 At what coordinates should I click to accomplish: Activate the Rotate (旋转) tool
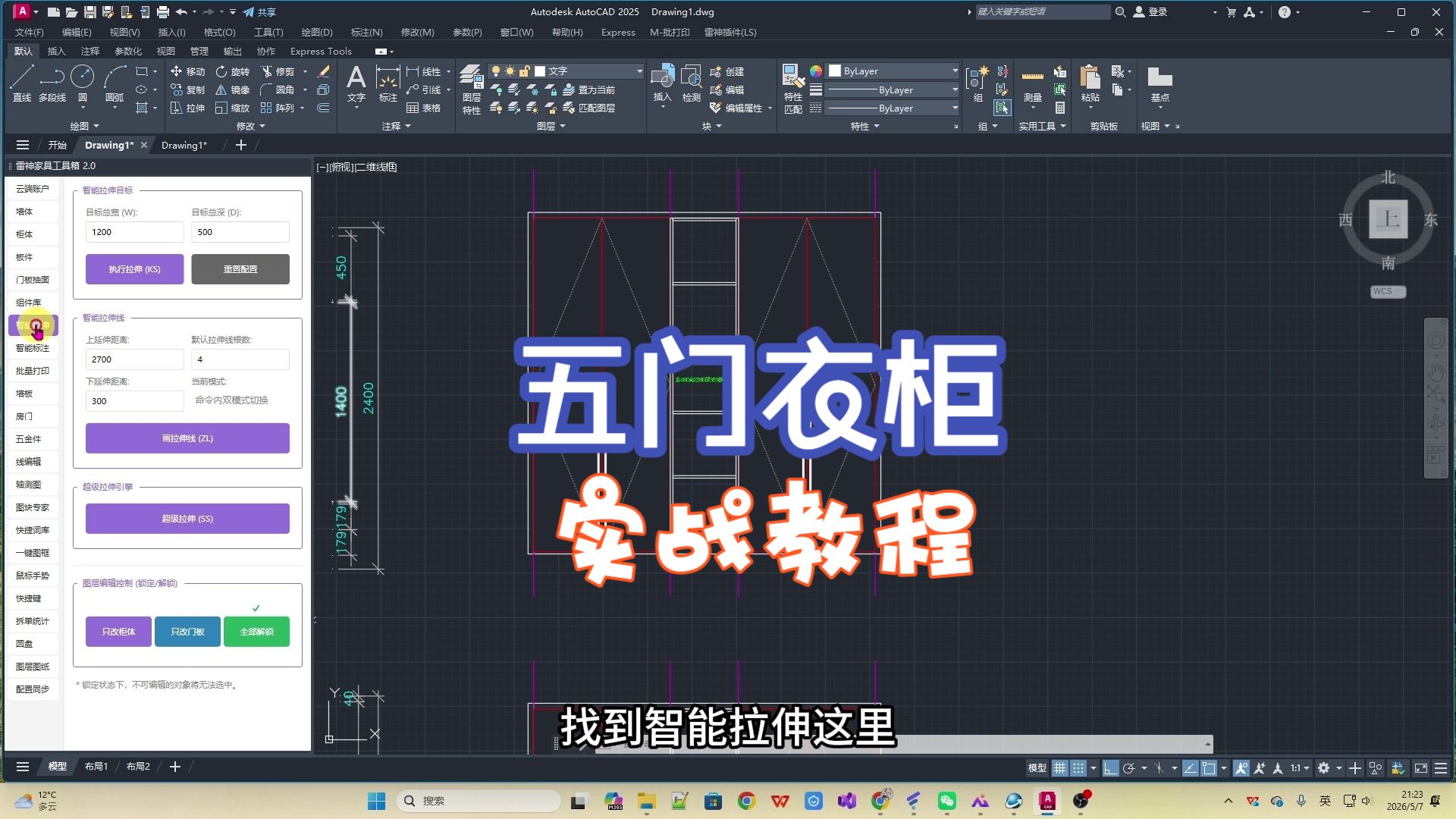(232, 71)
